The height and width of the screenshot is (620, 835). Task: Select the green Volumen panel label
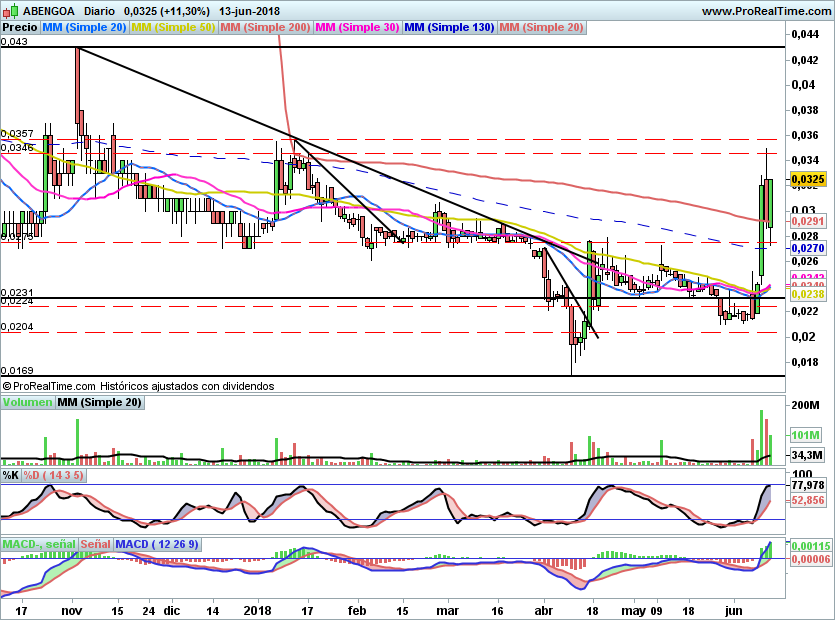[27, 402]
